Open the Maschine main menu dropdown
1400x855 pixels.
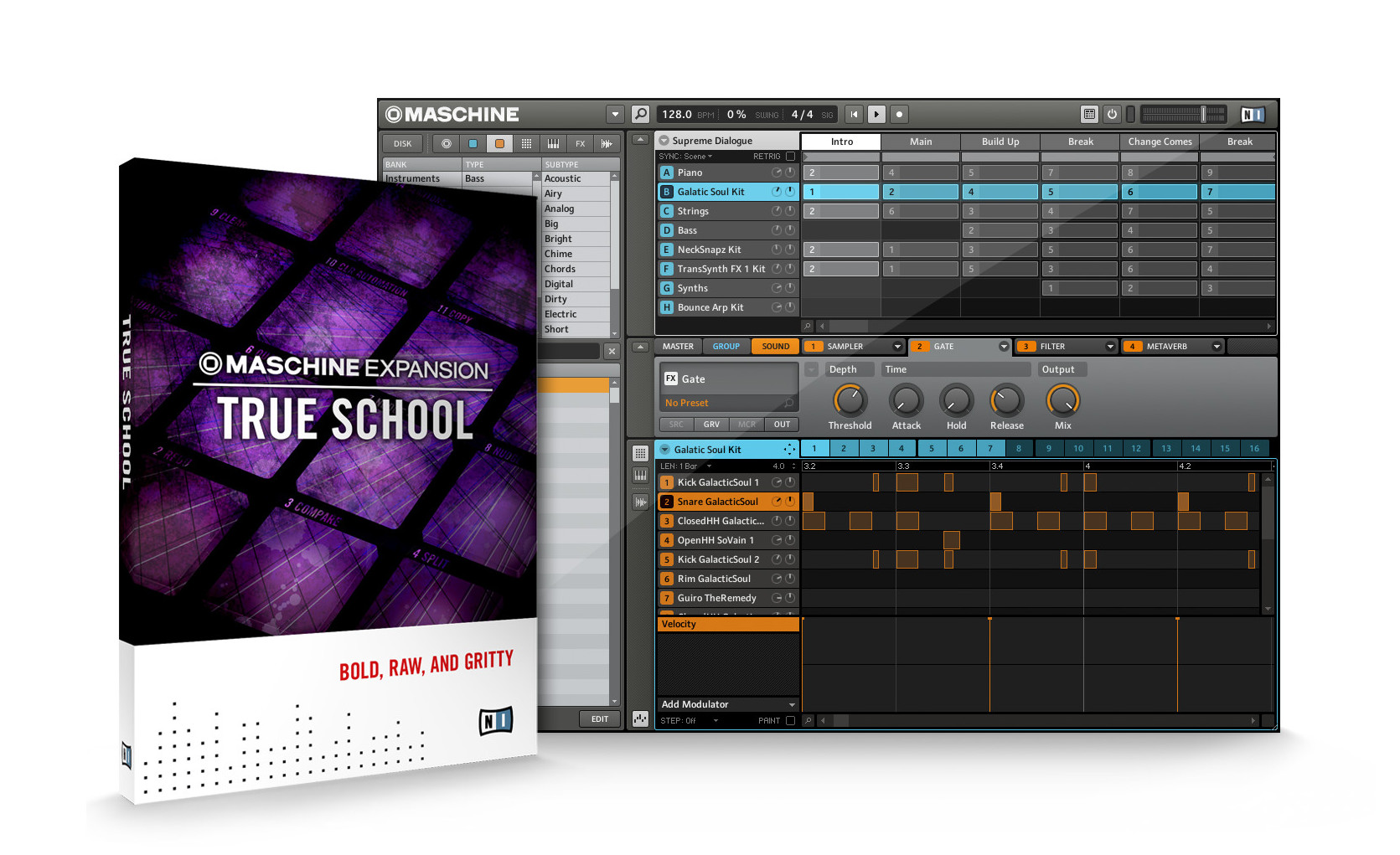pos(616,114)
